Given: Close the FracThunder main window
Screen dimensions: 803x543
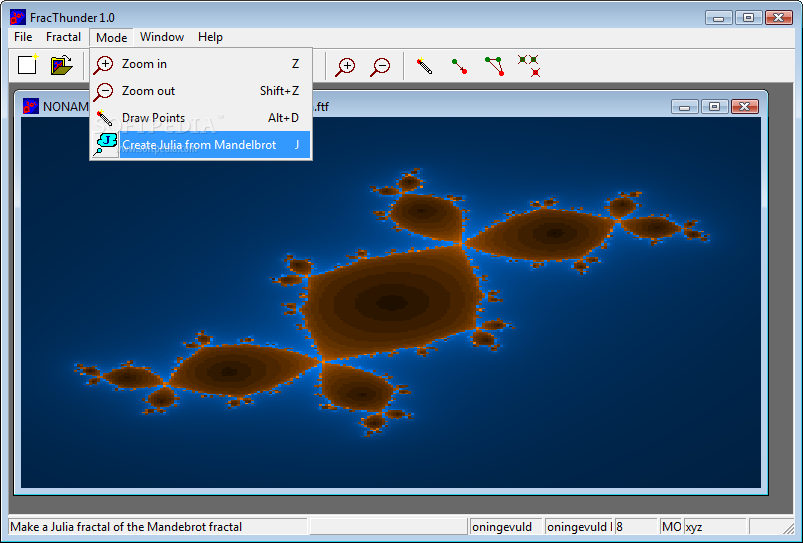Looking at the screenshot, I should point(779,17).
